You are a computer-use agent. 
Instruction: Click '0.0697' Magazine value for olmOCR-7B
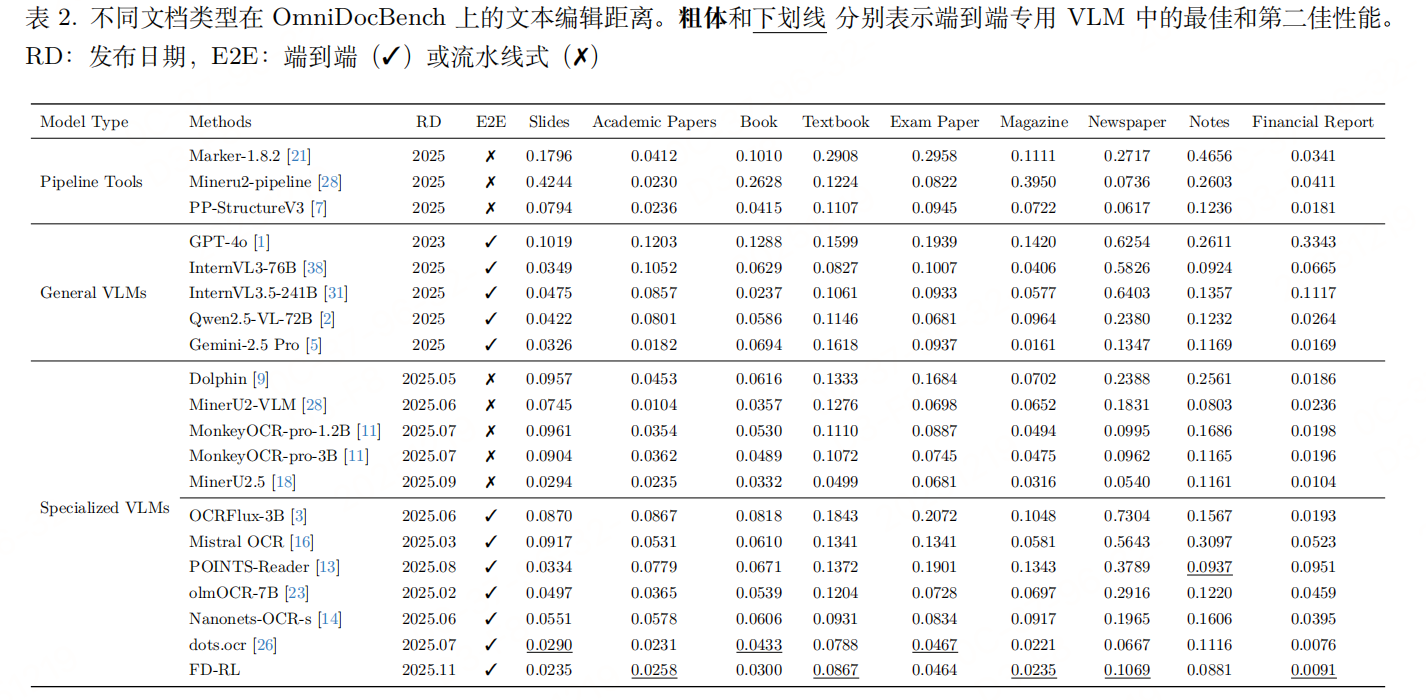coord(1033,593)
